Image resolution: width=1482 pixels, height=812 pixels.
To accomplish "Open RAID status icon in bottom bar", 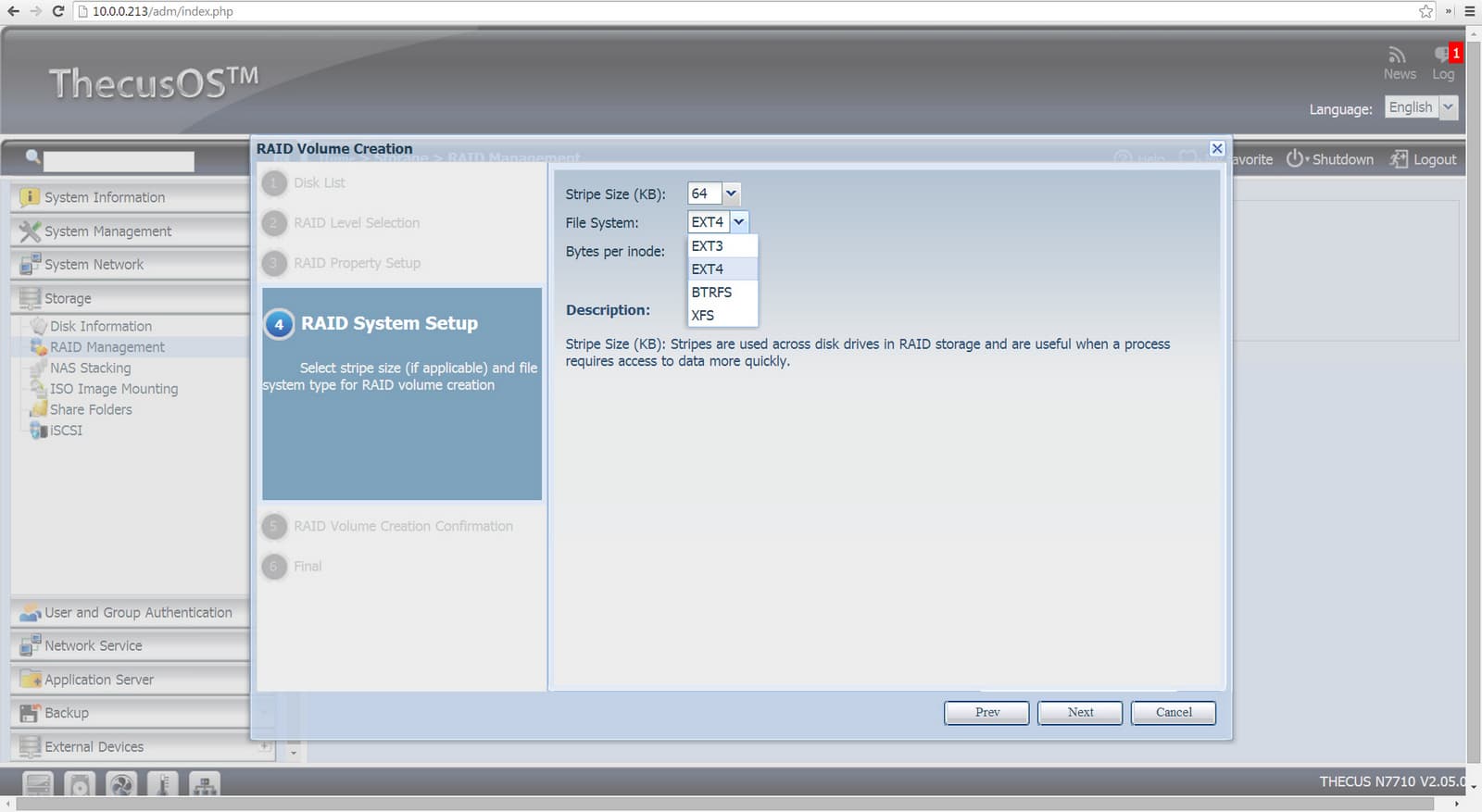I will [38, 784].
